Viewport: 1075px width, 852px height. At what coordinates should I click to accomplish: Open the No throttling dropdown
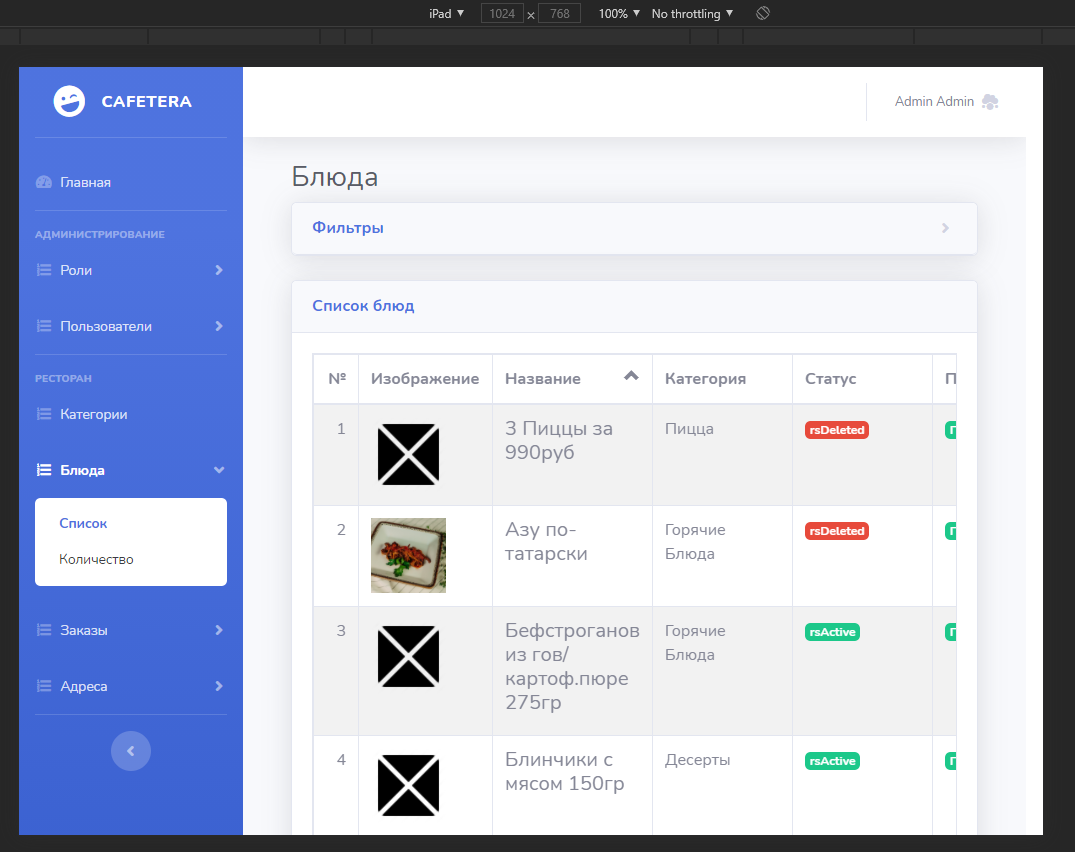pyautogui.click(x=692, y=14)
